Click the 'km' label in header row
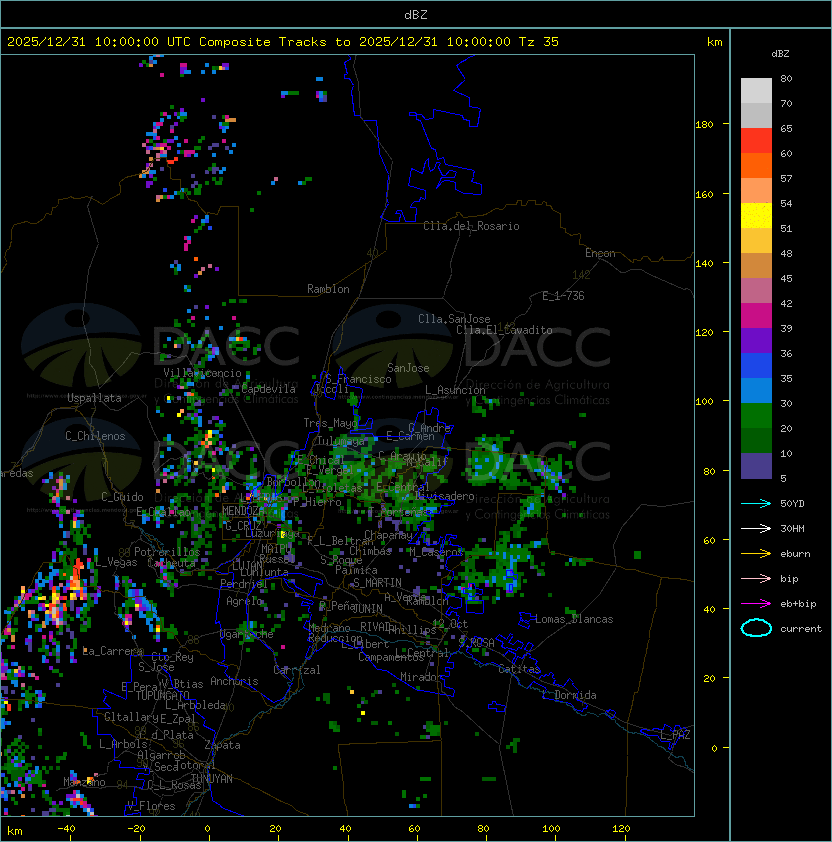 714,42
